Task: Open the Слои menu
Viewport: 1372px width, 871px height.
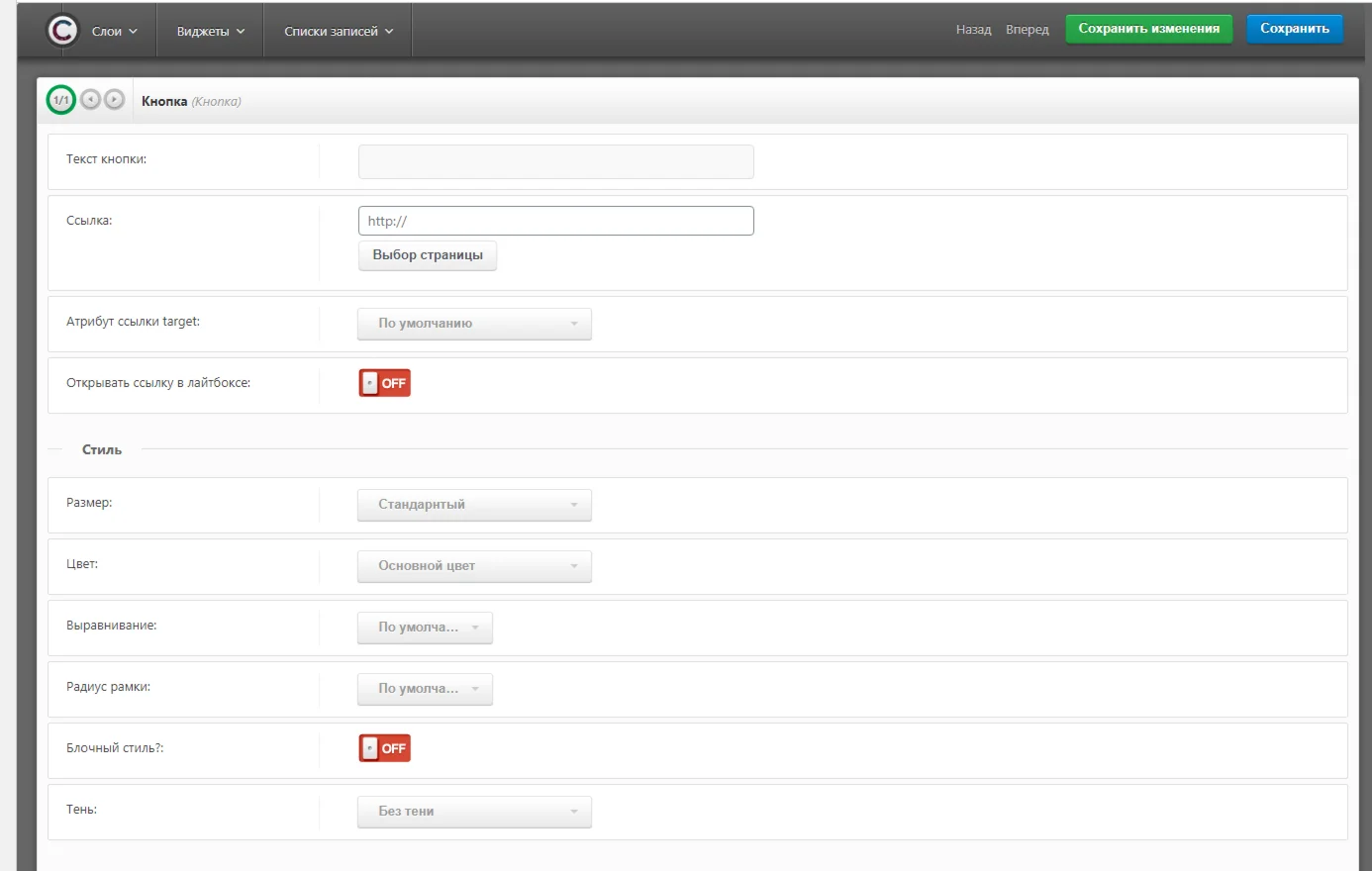Action: (115, 32)
